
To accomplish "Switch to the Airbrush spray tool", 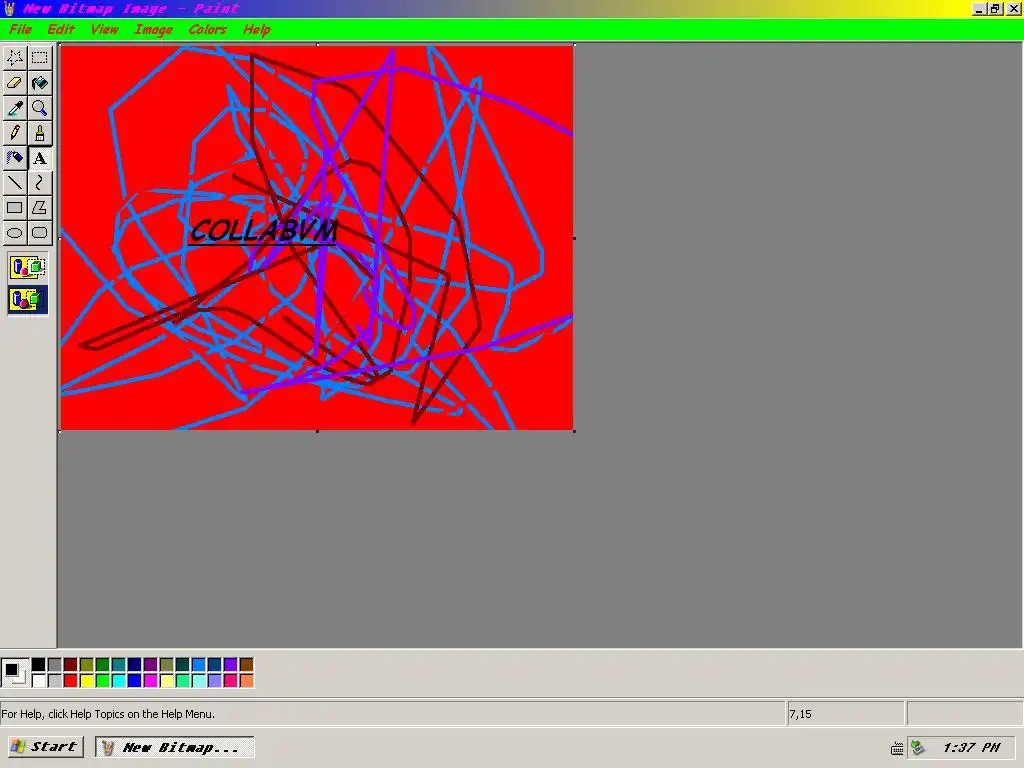I will click(15, 158).
